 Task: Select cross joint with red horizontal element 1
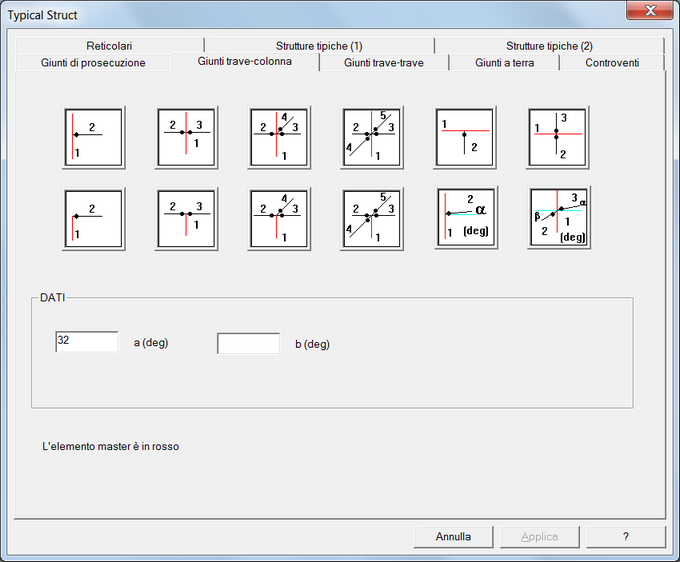coord(558,137)
